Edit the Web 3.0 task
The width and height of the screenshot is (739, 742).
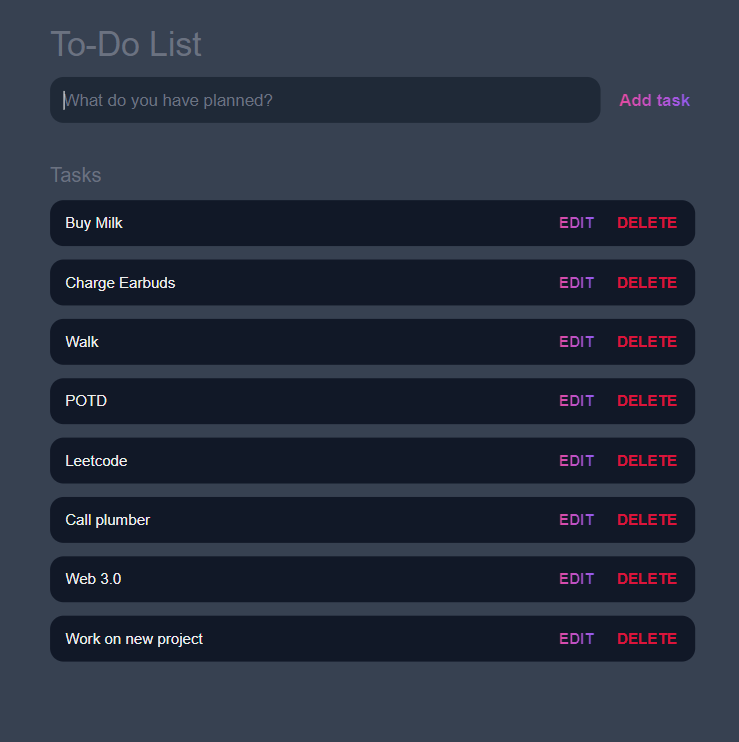[576, 579]
